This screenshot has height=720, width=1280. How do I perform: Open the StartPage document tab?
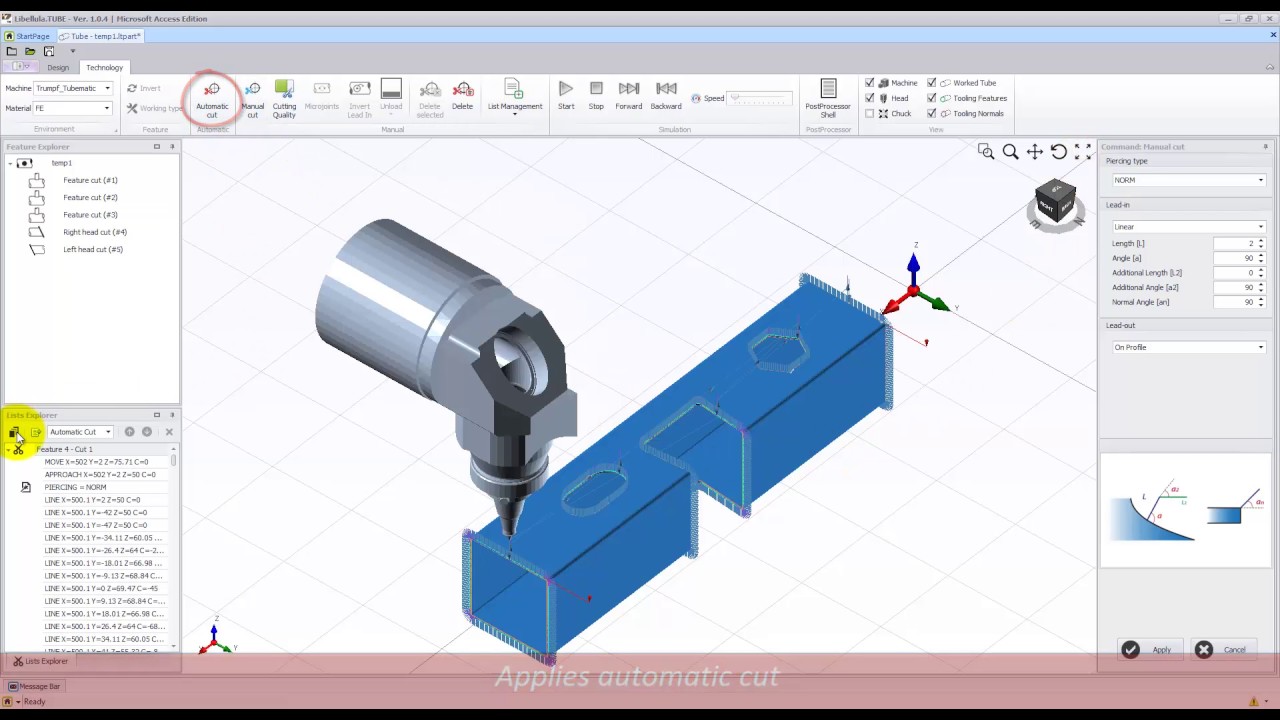tap(27, 36)
